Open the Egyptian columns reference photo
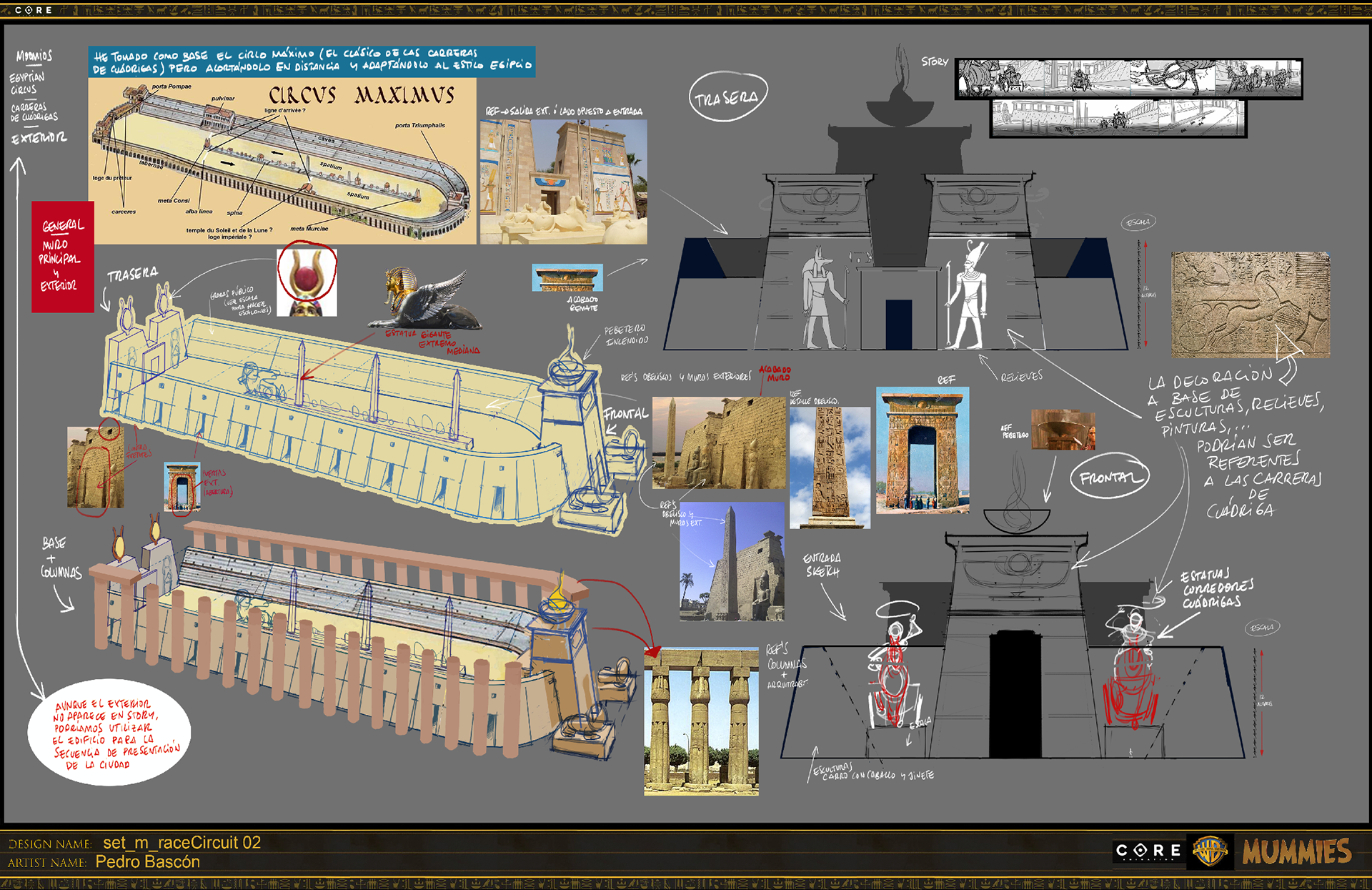The image size is (1372, 890). (701, 721)
